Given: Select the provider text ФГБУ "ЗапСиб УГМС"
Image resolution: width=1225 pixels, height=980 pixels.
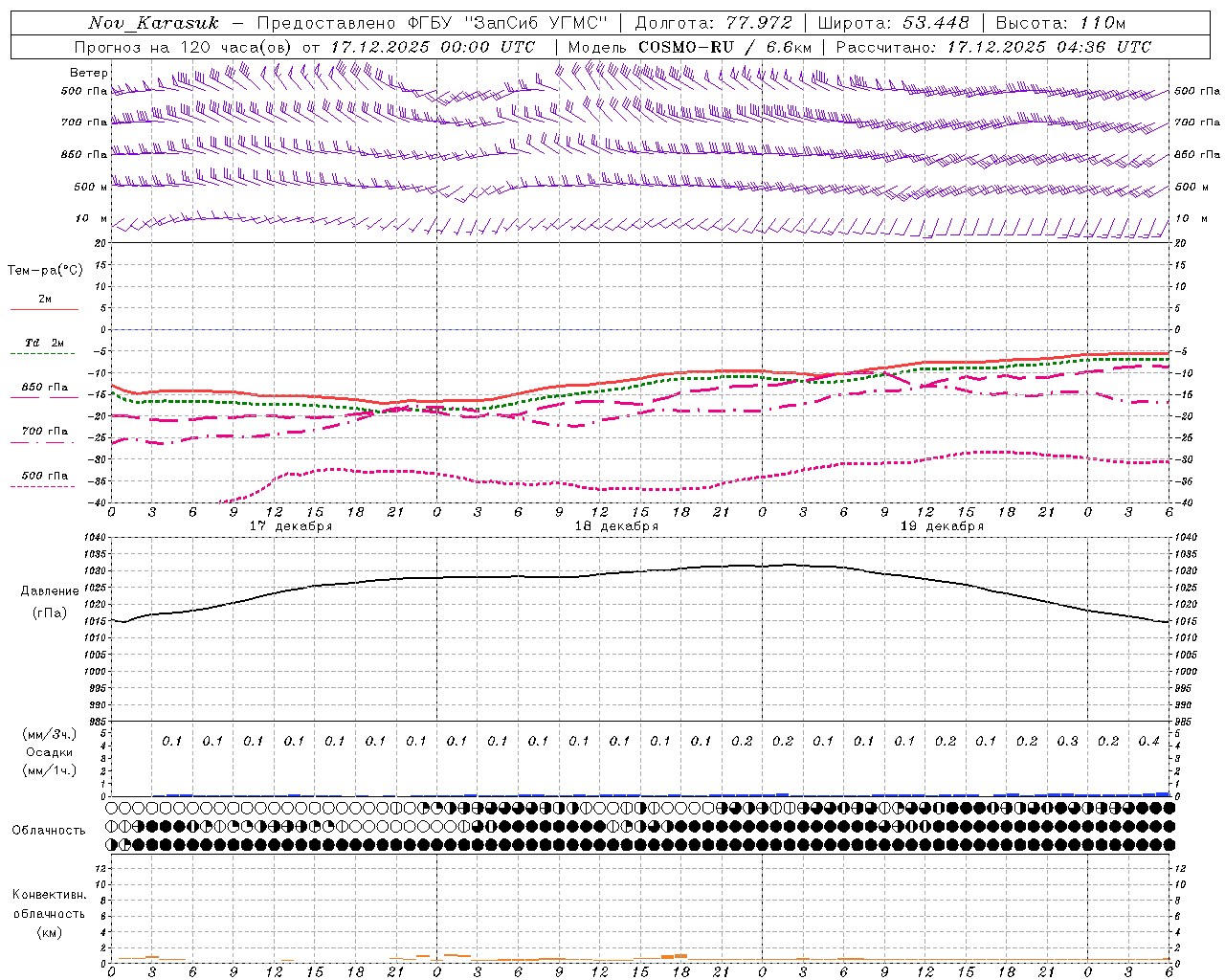Looking at the screenshot, I should pos(506,23).
